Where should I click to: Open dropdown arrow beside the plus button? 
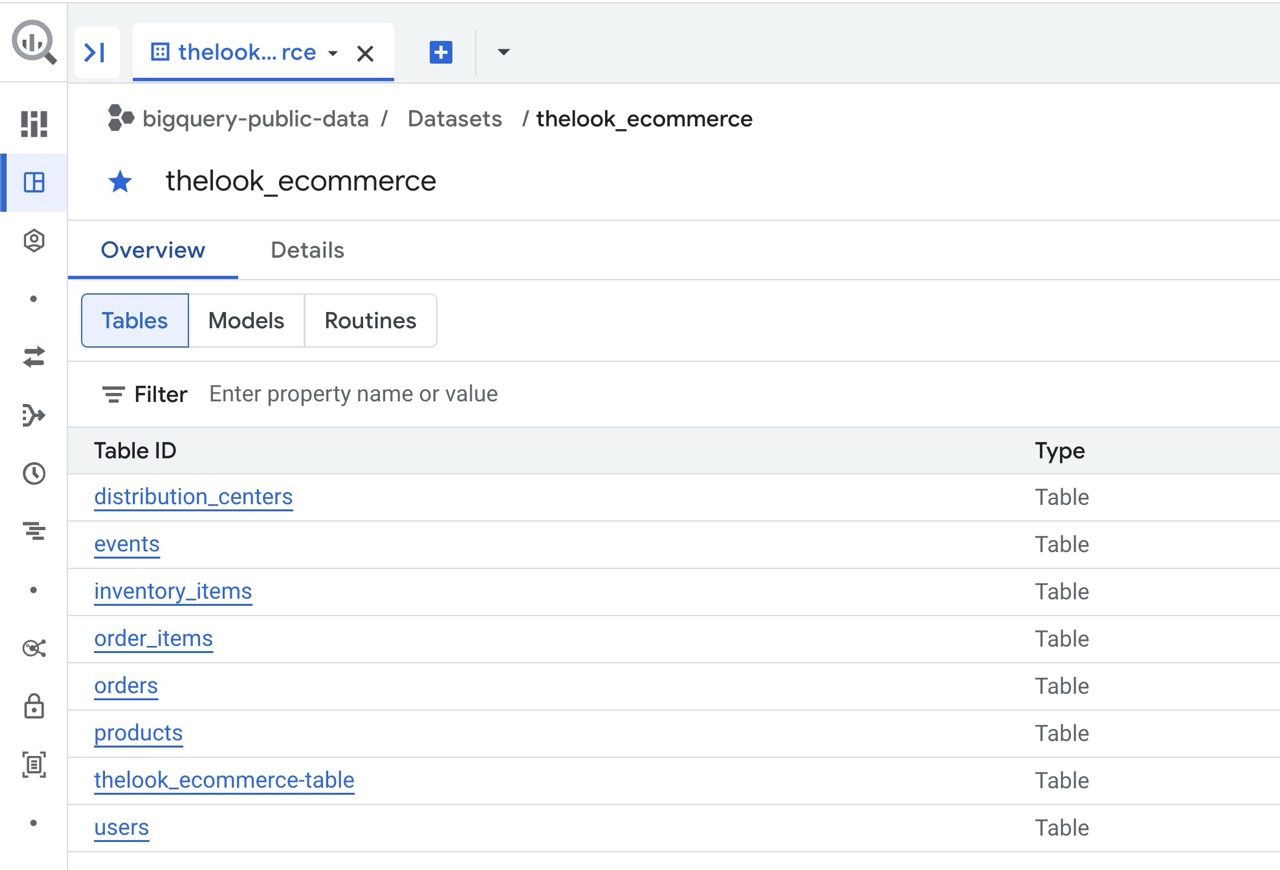coord(503,53)
